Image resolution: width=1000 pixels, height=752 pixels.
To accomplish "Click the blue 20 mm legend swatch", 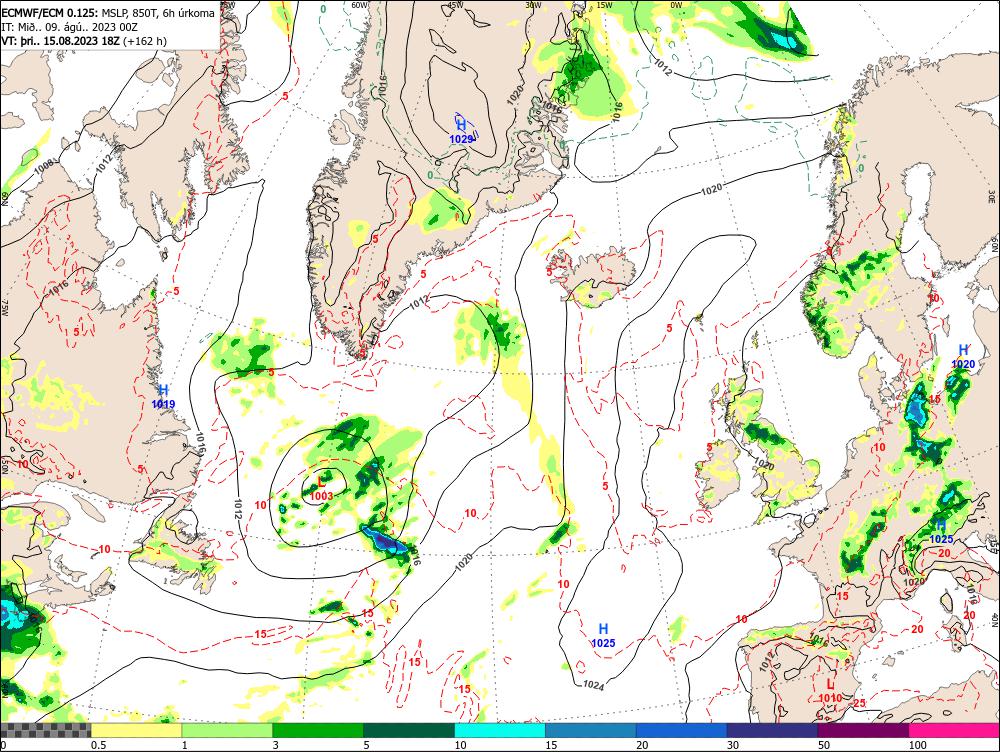I will (682, 730).
